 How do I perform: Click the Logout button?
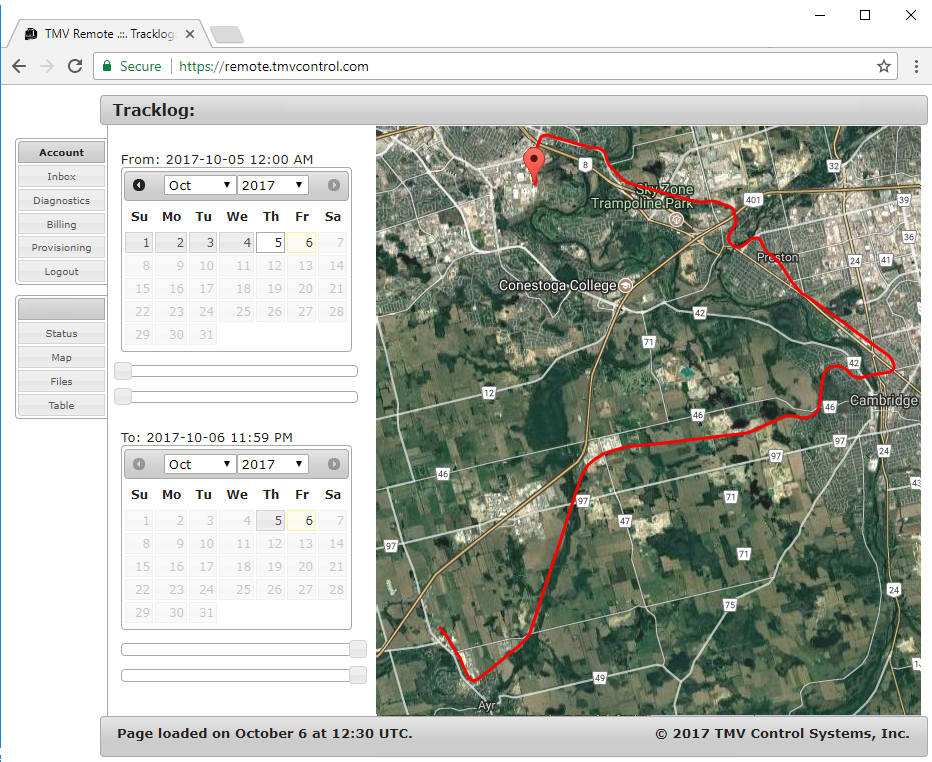pyautogui.click(x=61, y=271)
